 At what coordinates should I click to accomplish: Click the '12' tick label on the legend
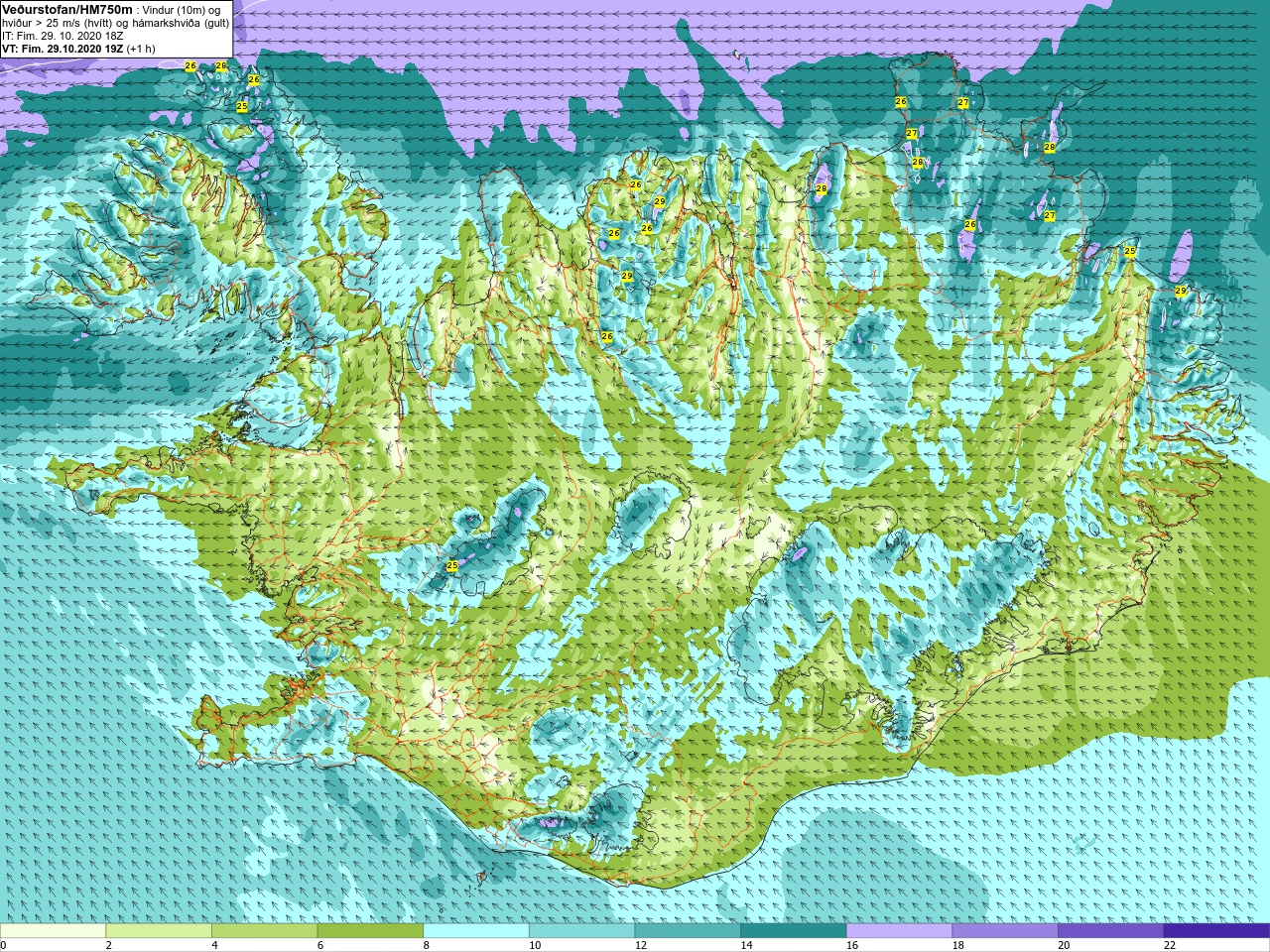point(641,945)
